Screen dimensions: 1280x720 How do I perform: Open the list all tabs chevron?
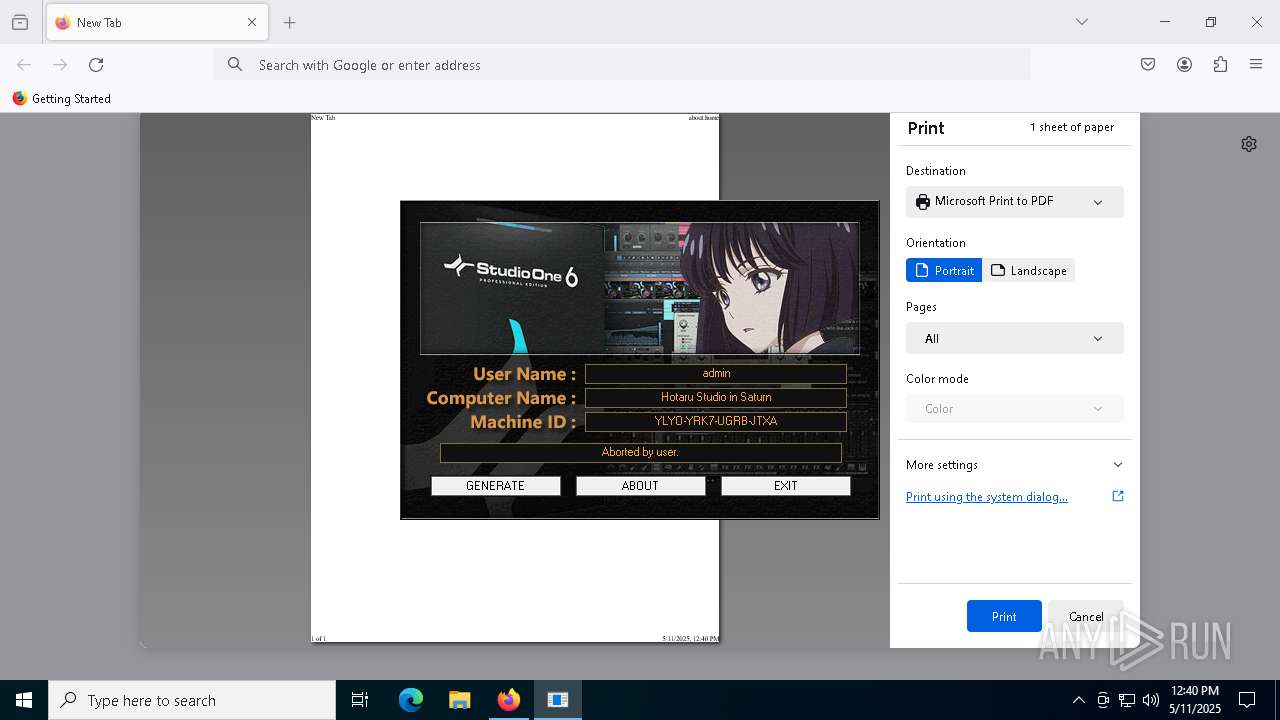click(1082, 22)
